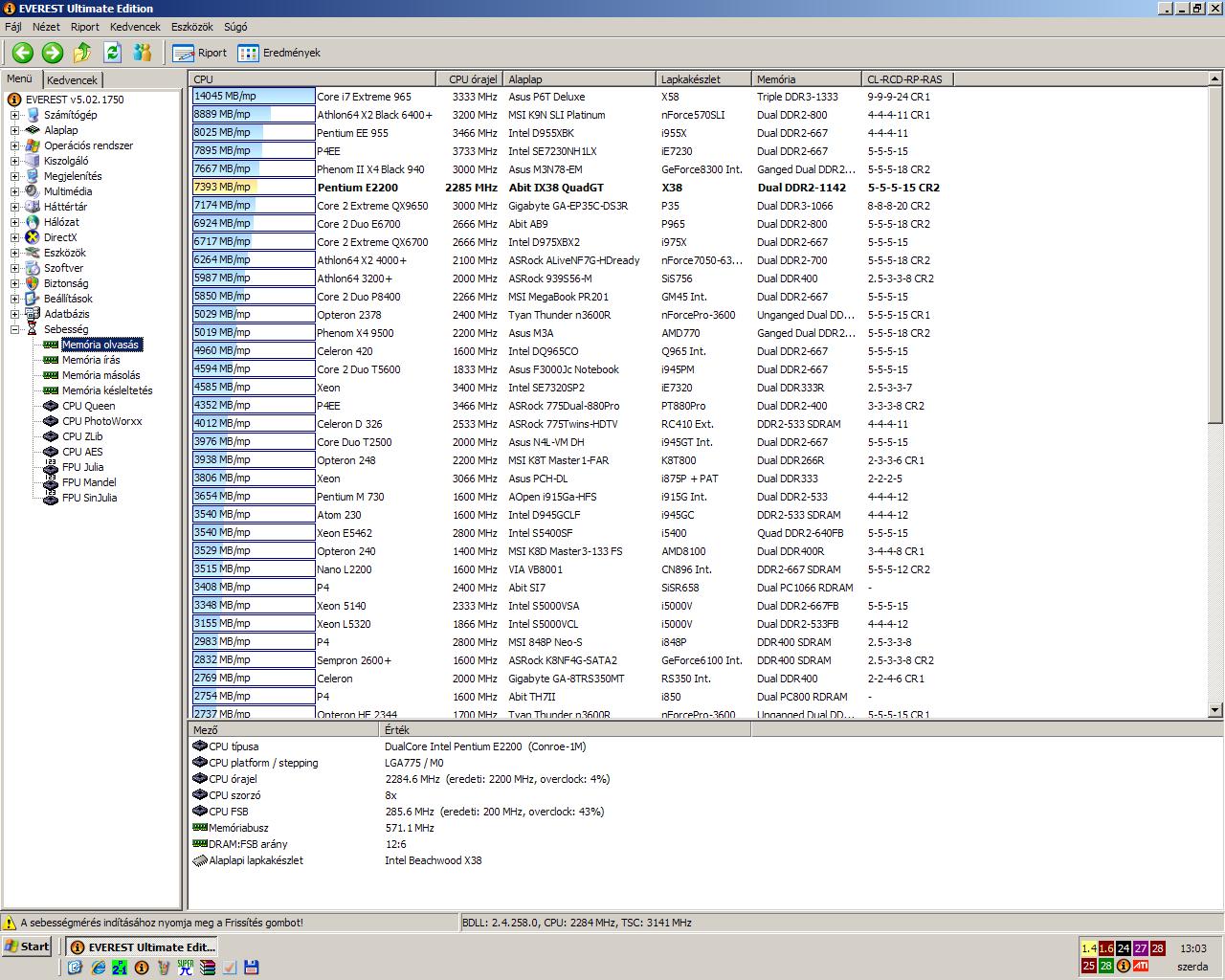This screenshot has width=1225, height=980.
Task: Click the green Forward arrow toolbar icon
Action: coord(53,53)
